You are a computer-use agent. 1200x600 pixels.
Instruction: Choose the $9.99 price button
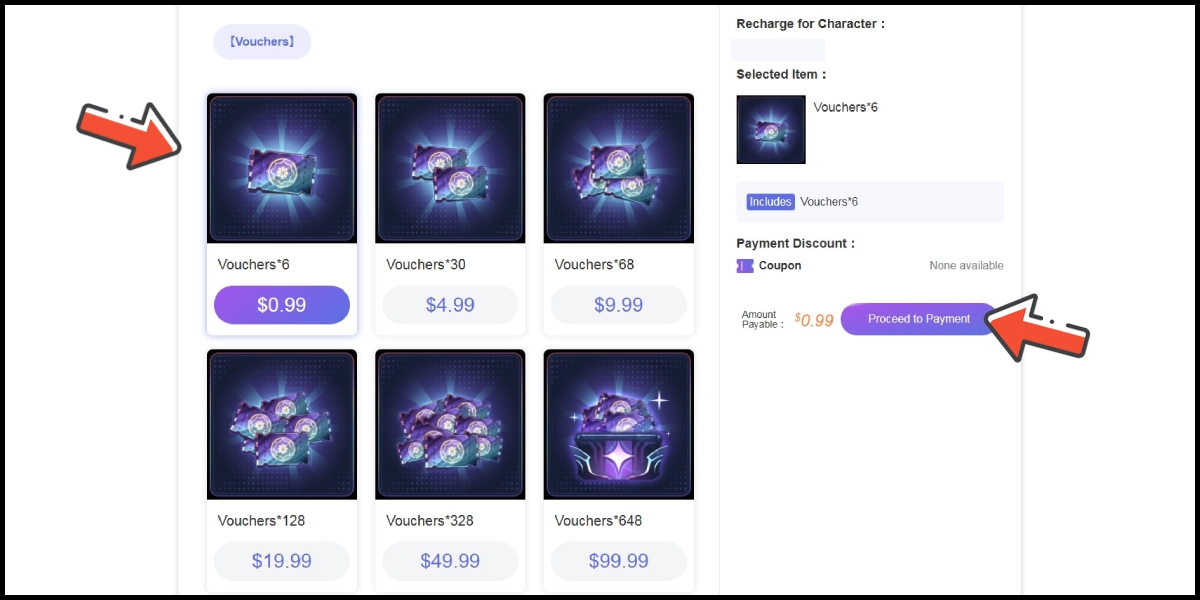[x=618, y=305]
